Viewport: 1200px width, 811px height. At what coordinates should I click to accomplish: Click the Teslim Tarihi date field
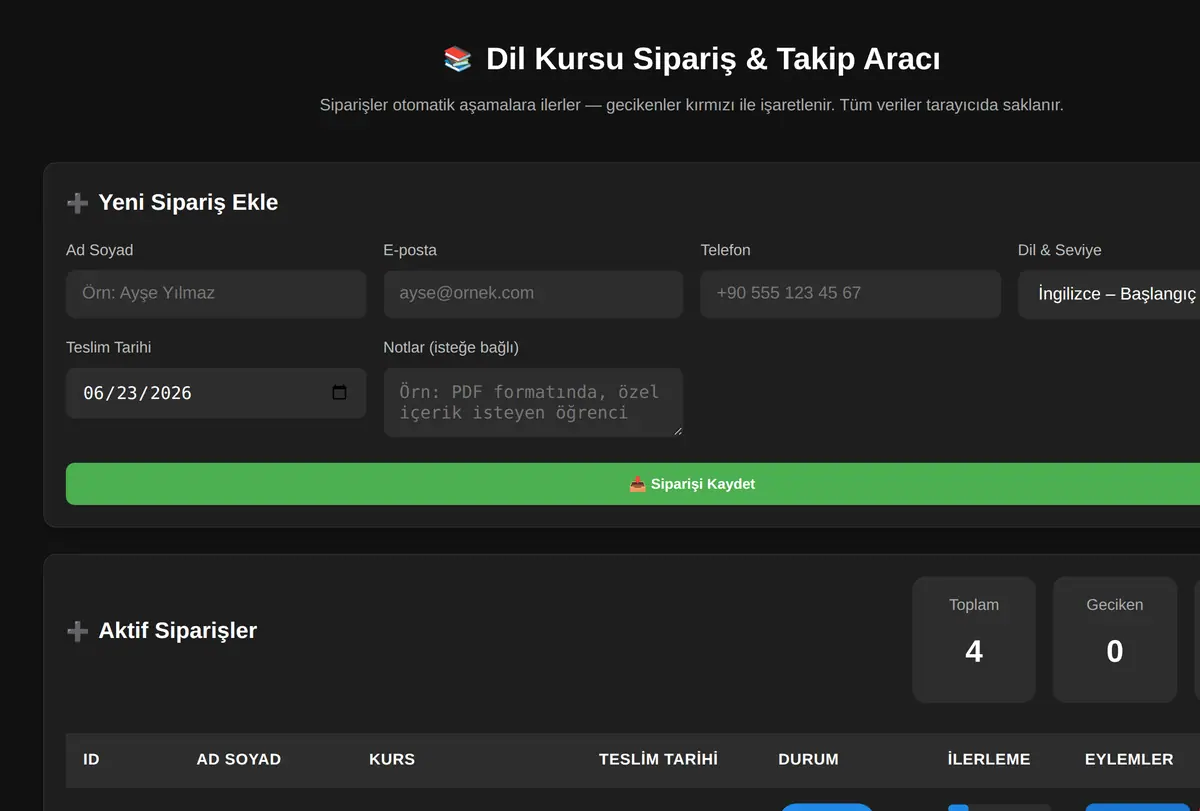216,393
